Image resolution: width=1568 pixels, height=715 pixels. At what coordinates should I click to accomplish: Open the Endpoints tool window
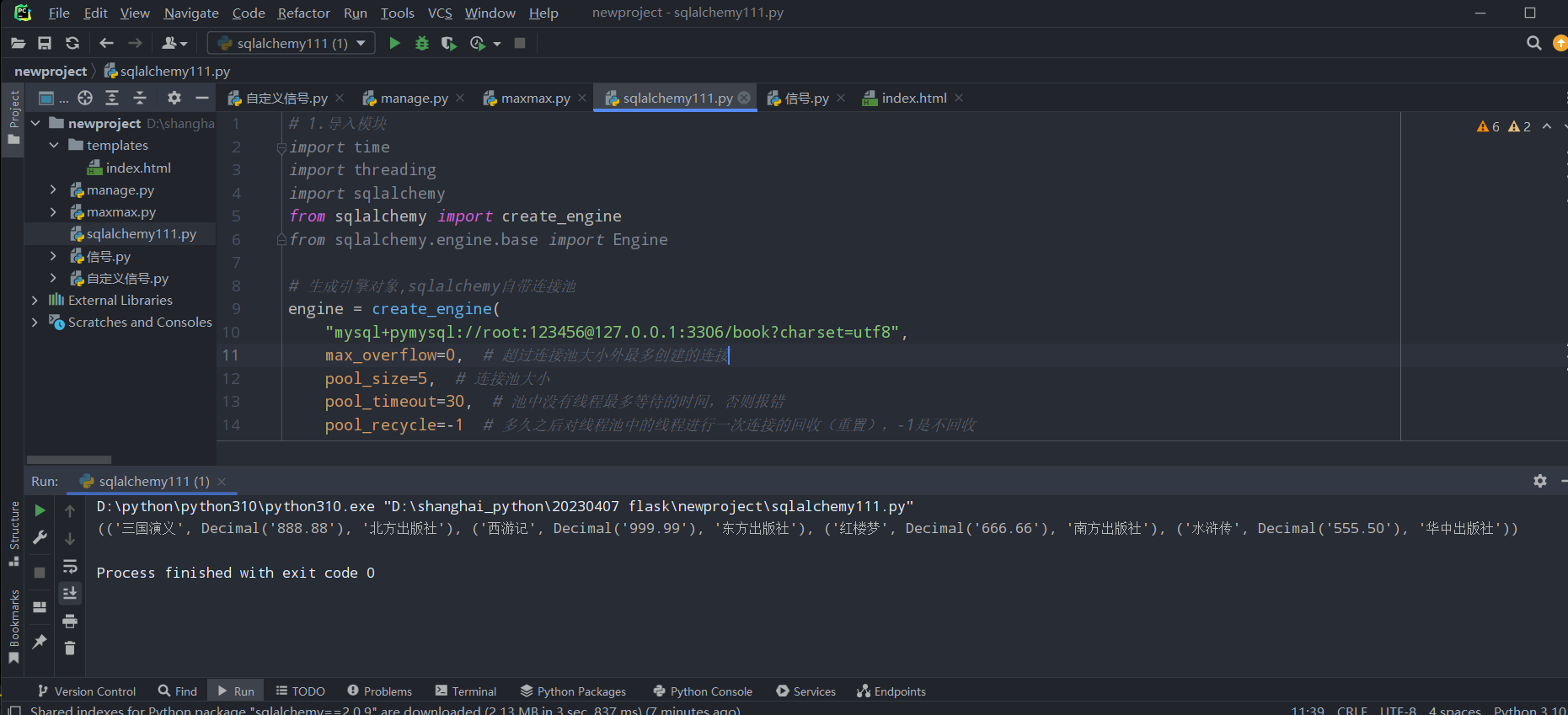coord(891,691)
